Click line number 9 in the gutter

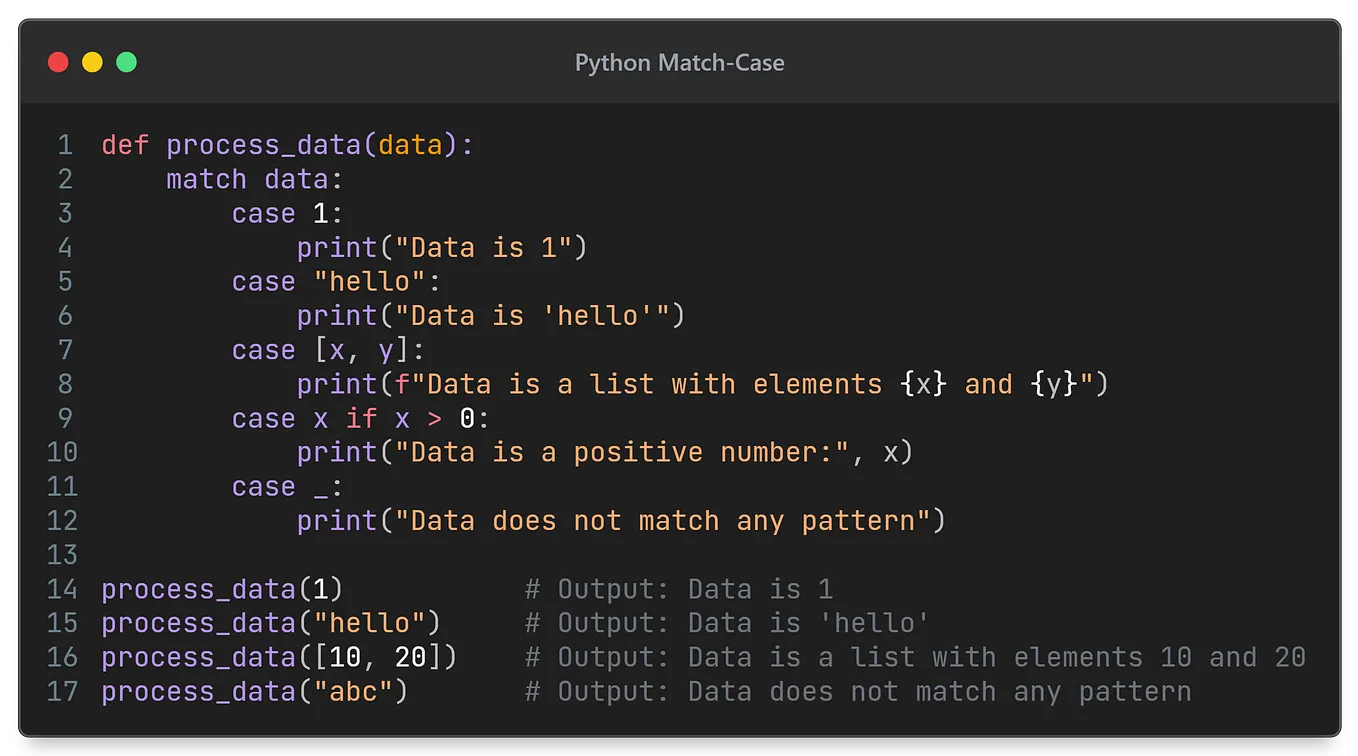[x=65, y=418]
